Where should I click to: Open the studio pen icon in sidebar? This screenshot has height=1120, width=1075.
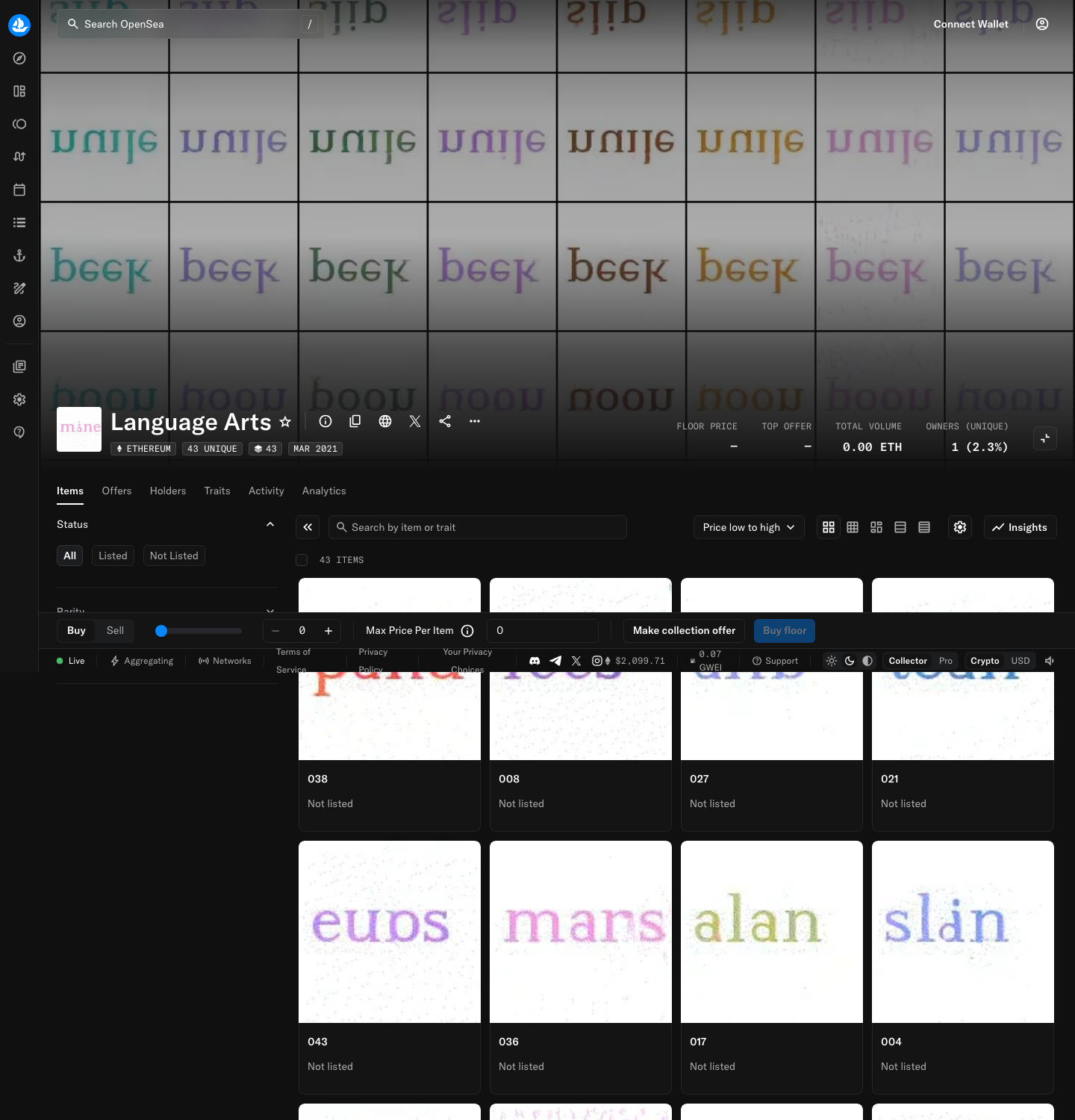[19, 288]
